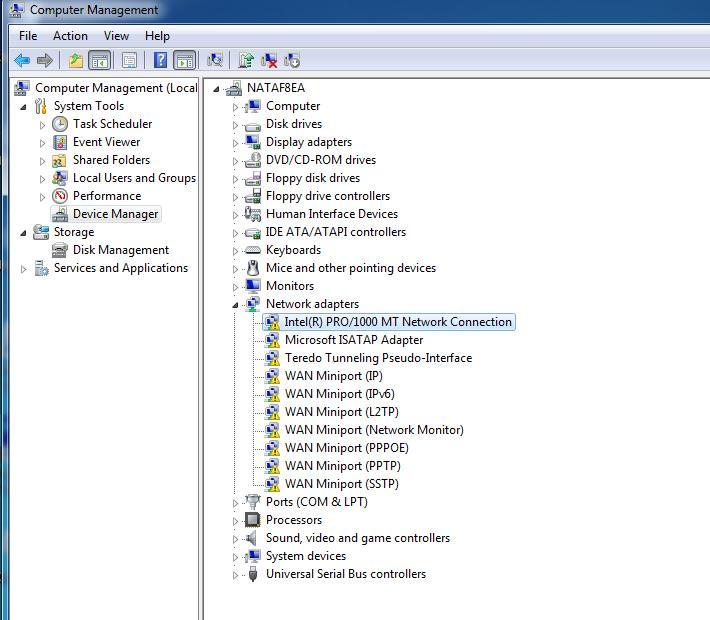Screen dimensions: 710x620
Task: Select the Computer category
Action: [293, 106]
